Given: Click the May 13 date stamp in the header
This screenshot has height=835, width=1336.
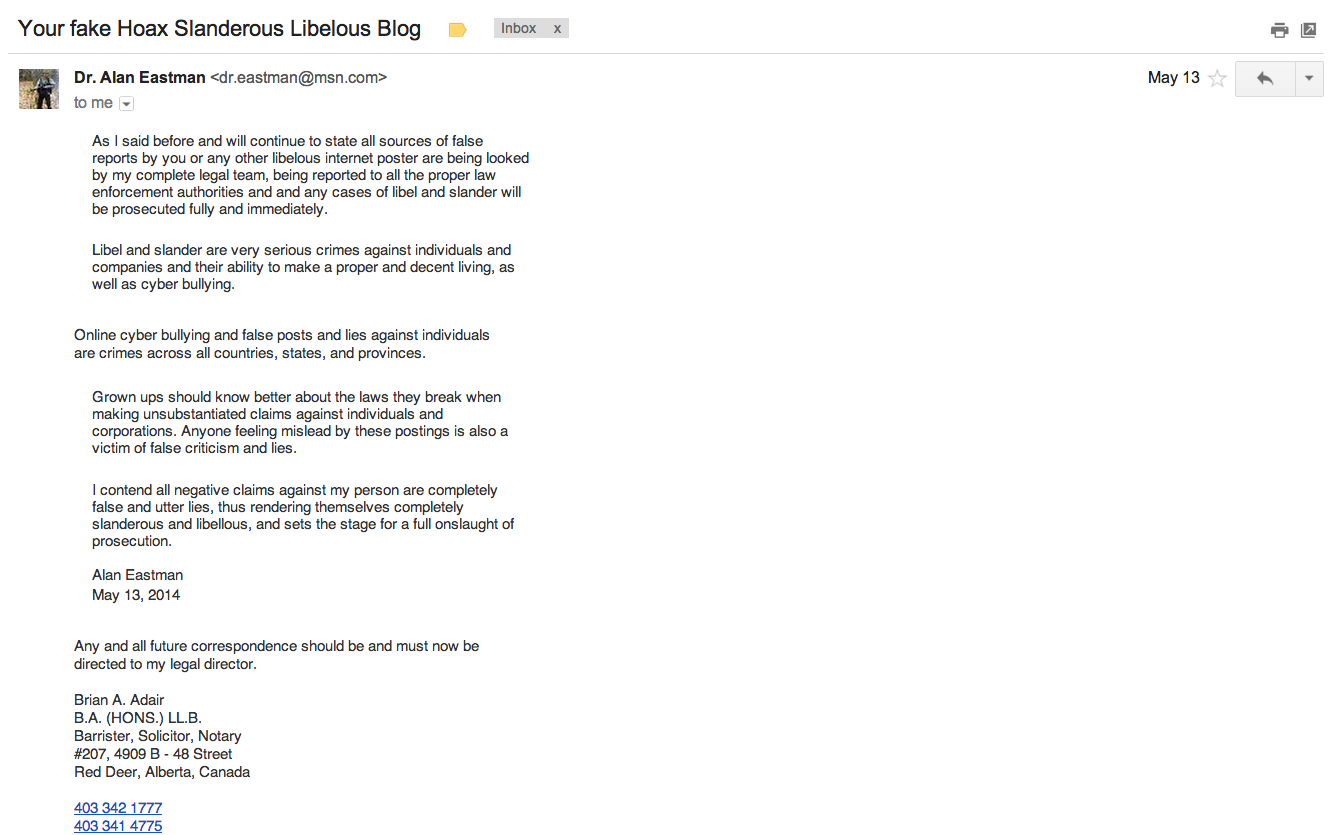Looking at the screenshot, I should pos(1173,78).
